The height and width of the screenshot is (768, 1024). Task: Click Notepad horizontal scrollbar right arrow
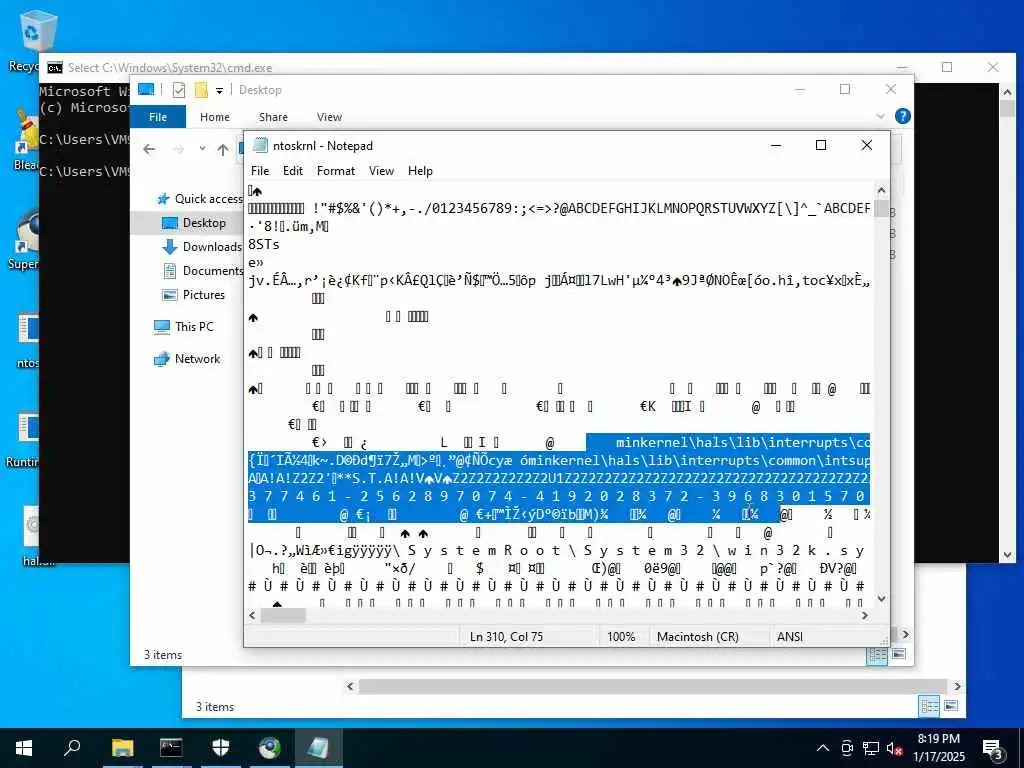coord(865,615)
